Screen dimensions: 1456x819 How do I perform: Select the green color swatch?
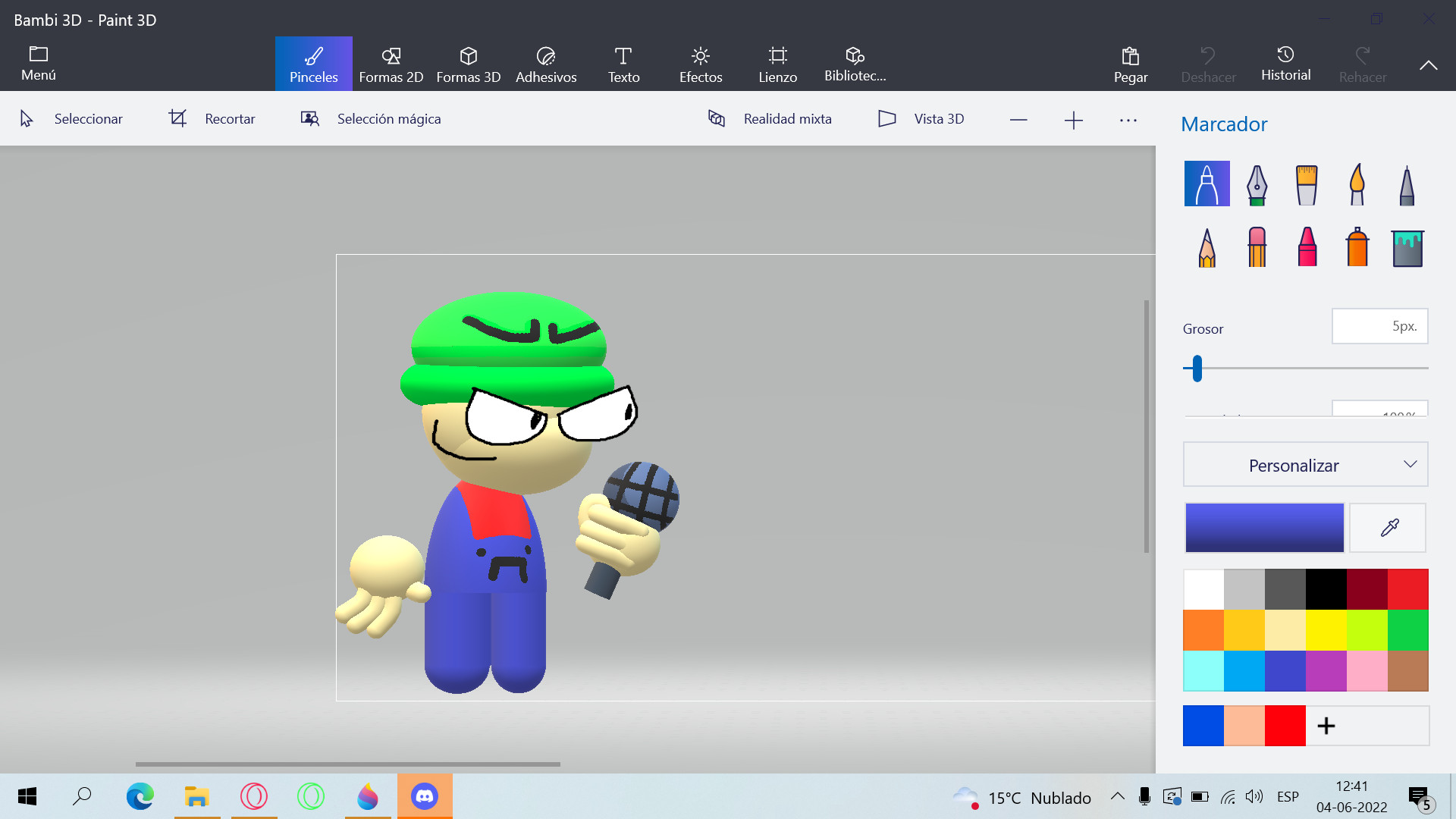[x=1407, y=629]
